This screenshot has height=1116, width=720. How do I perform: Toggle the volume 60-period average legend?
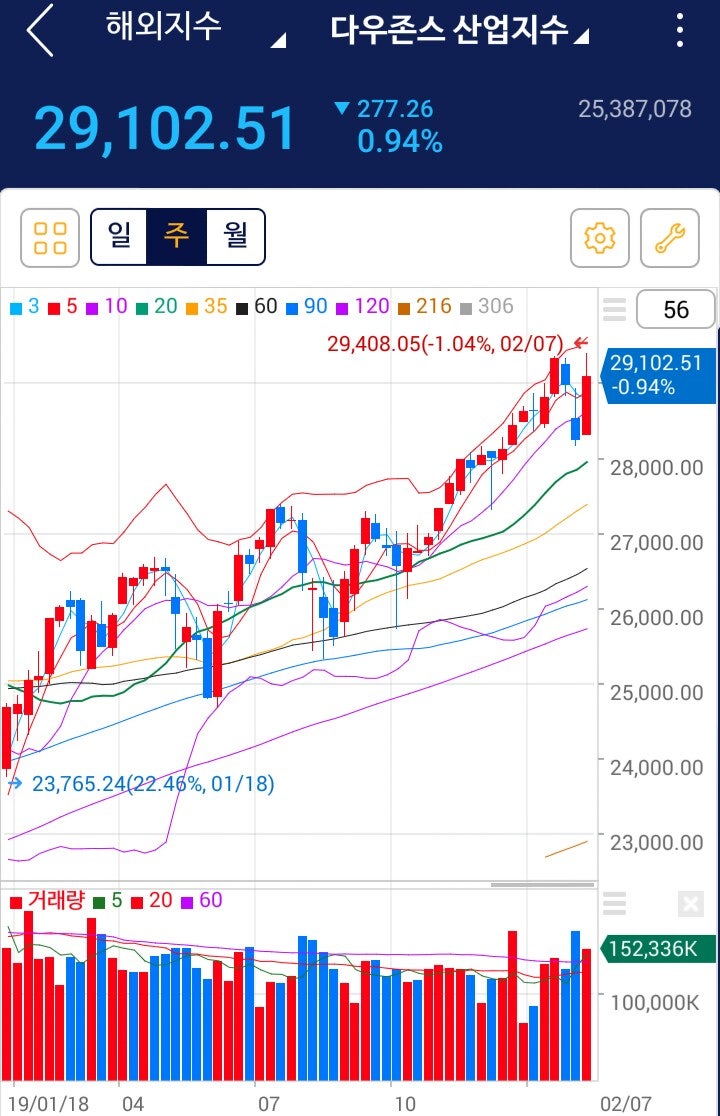pyautogui.click(x=202, y=901)
